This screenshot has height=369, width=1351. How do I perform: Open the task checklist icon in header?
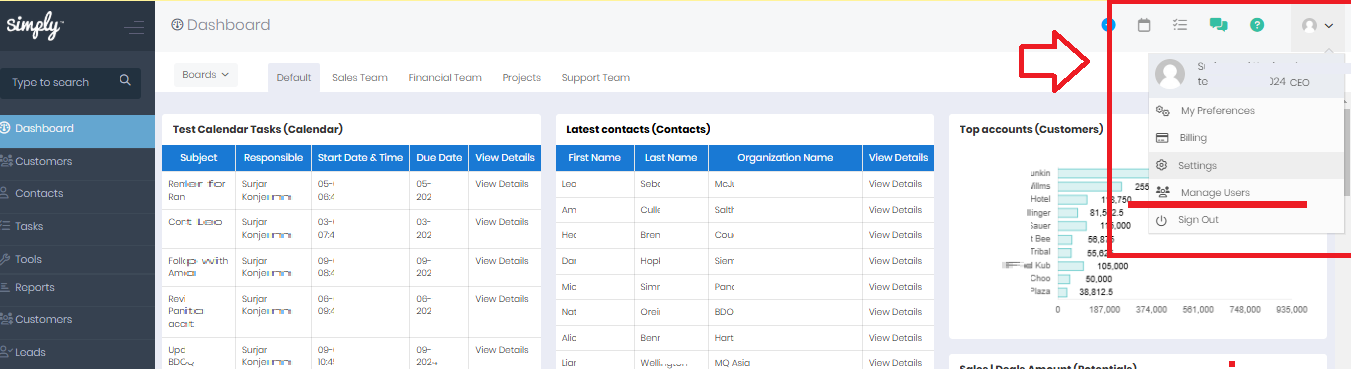(x=1180, y=25)
